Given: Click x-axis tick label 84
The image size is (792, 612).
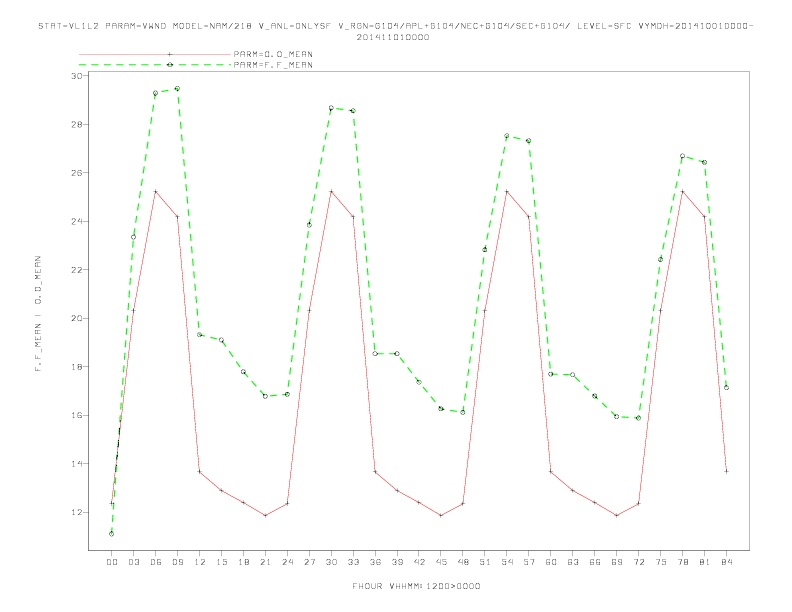Looking at the screenshot, I should [726, 562].
